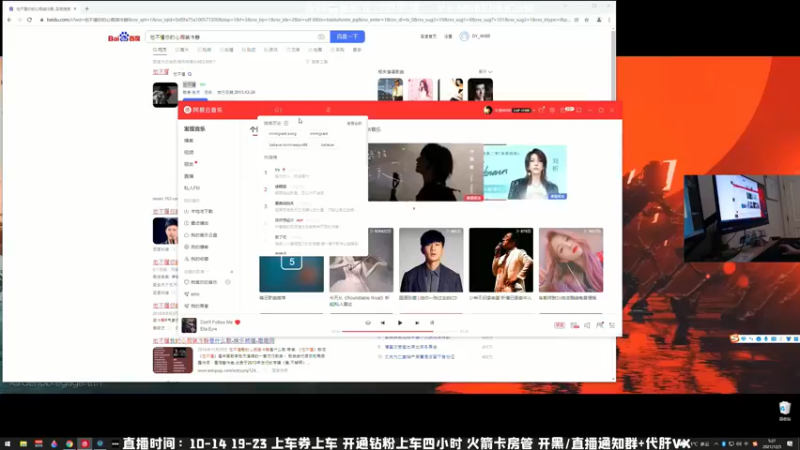Open 私人FM in NetEase sidebar
Screen dimensions: 800x450
192,188
